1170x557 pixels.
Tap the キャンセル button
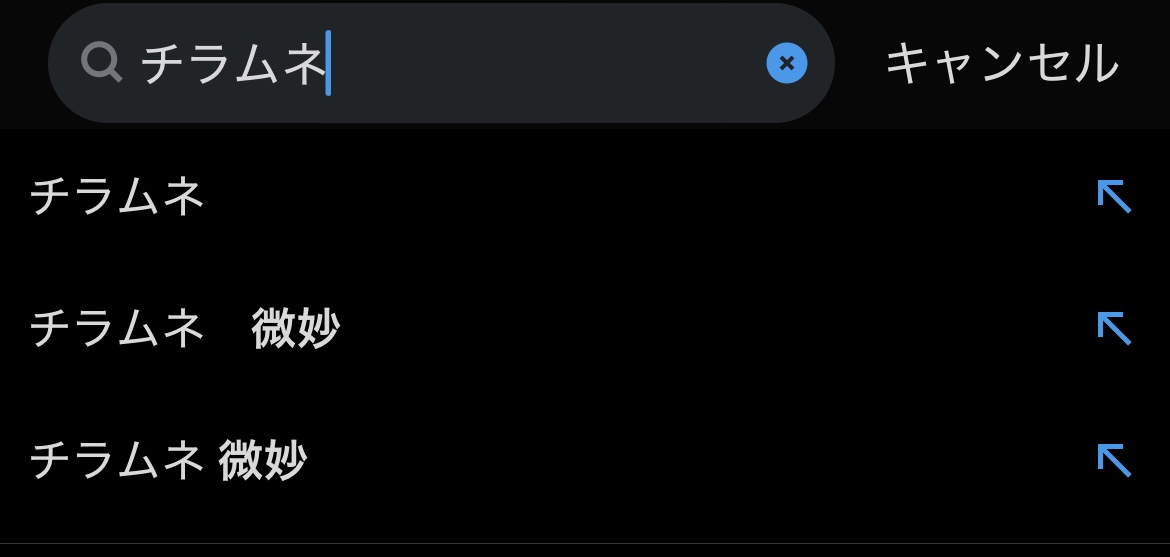1001,64
